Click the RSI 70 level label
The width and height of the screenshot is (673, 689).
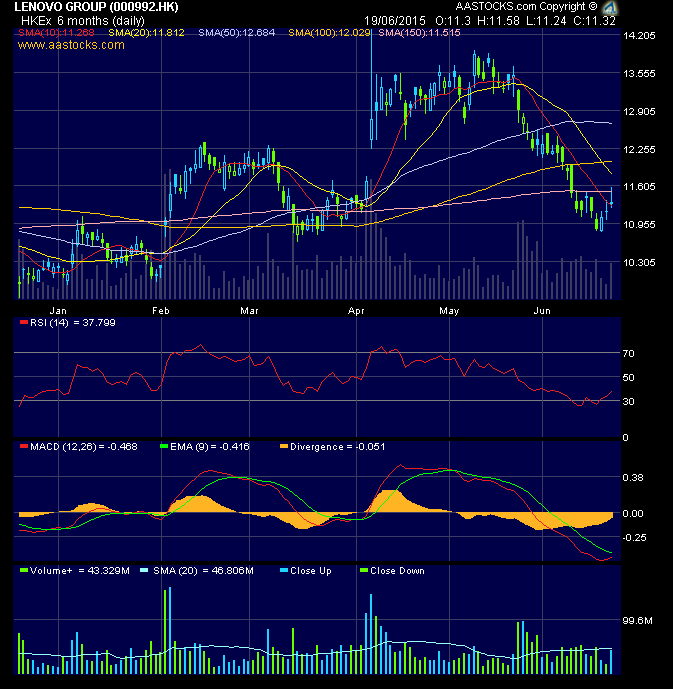[x=628, y=353]
